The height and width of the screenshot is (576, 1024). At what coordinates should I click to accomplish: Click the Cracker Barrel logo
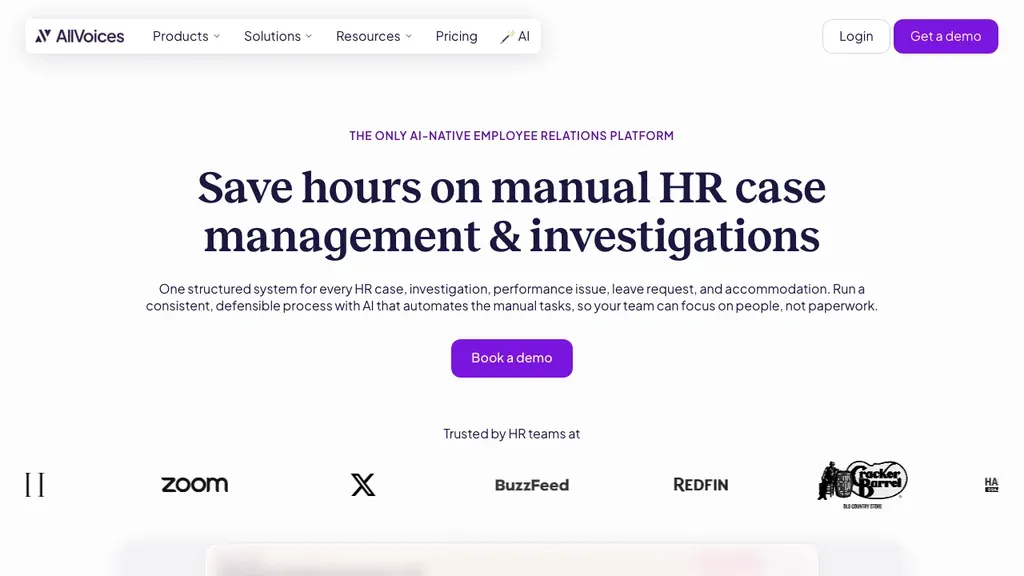[863, 485]
